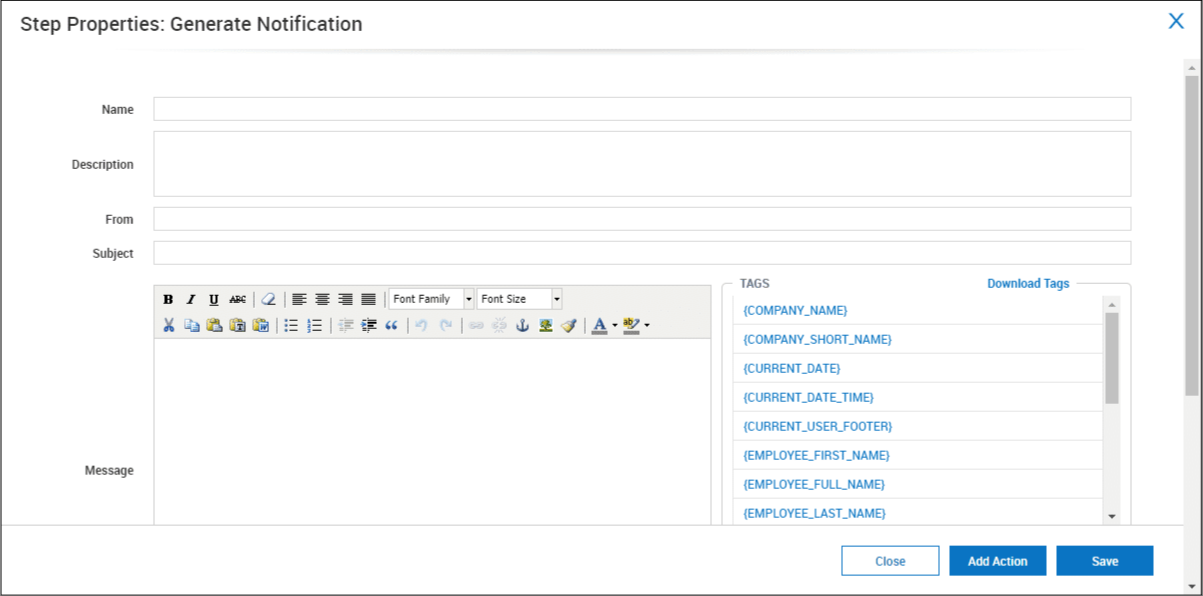Click inside the Message editor body
The image size is (1203, 596).
(x=432, y=430)
